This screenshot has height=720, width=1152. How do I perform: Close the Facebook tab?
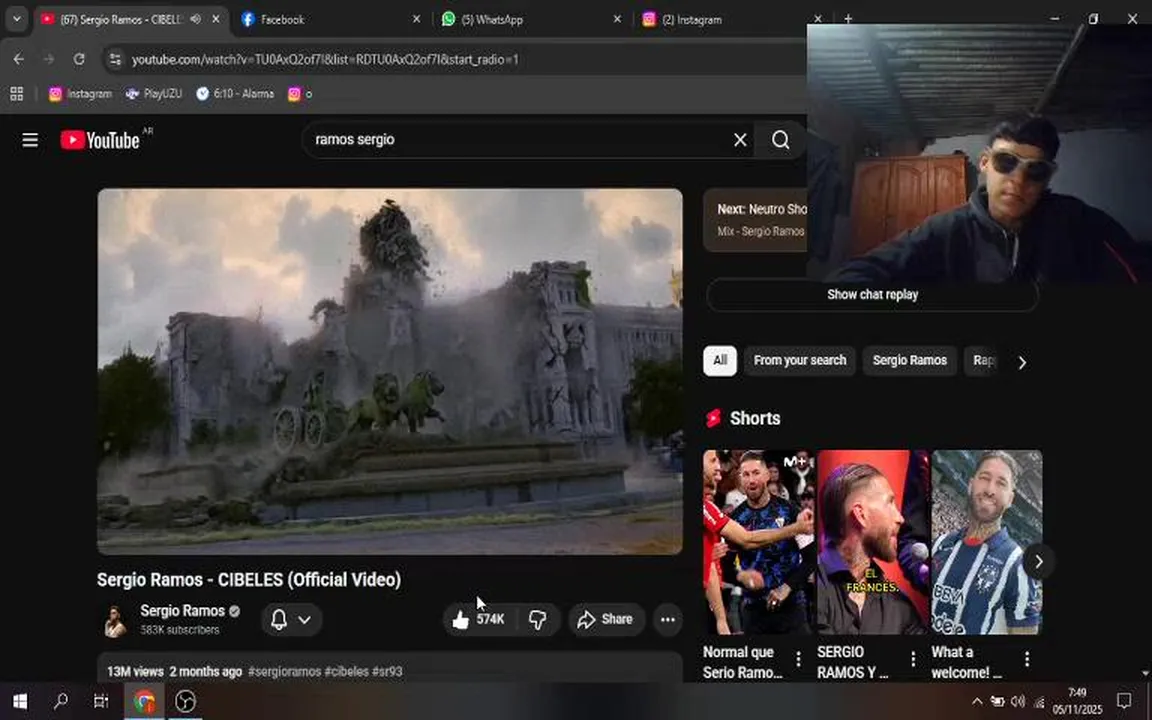click(417, 20)
